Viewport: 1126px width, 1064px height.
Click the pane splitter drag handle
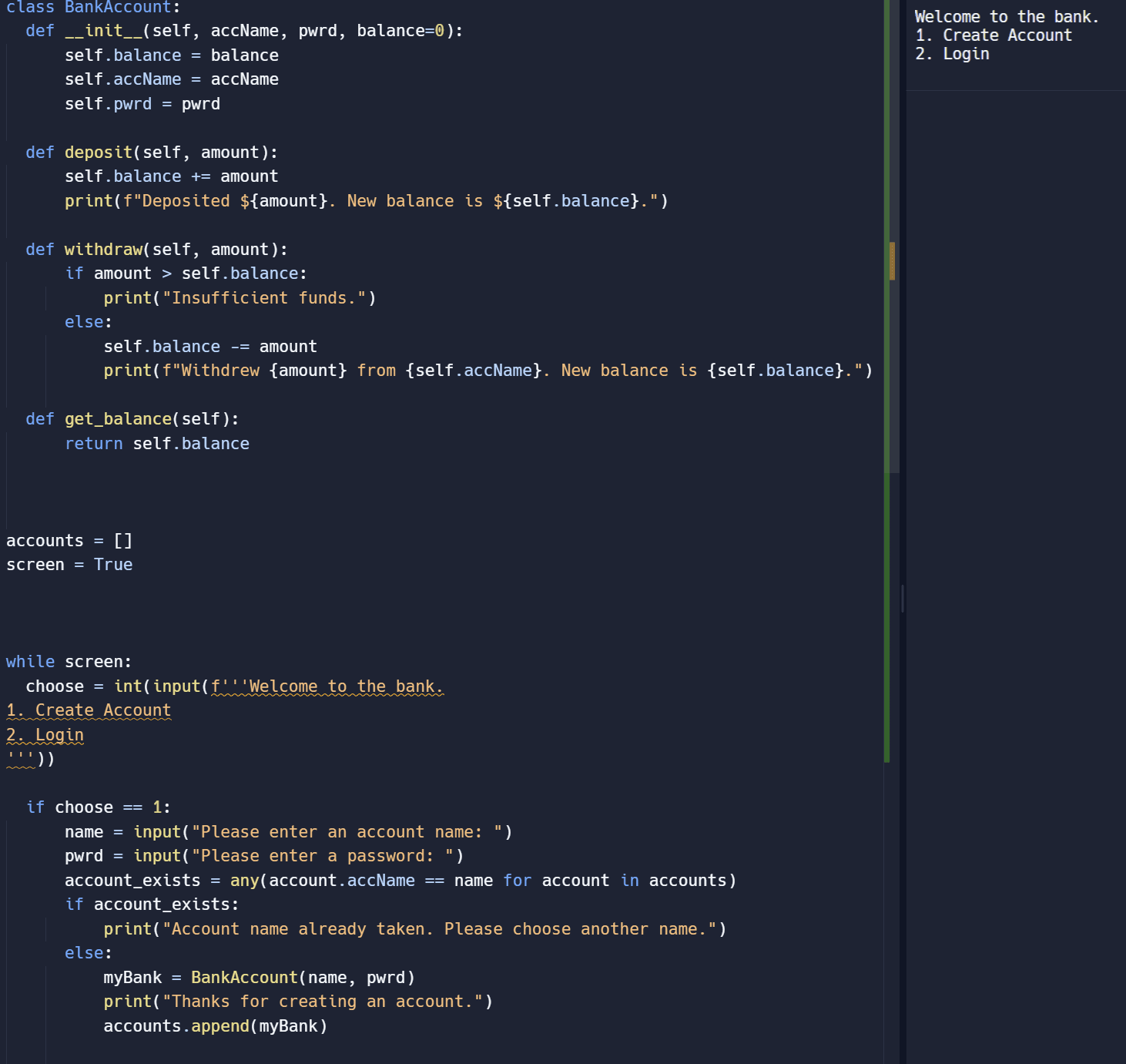903,598
